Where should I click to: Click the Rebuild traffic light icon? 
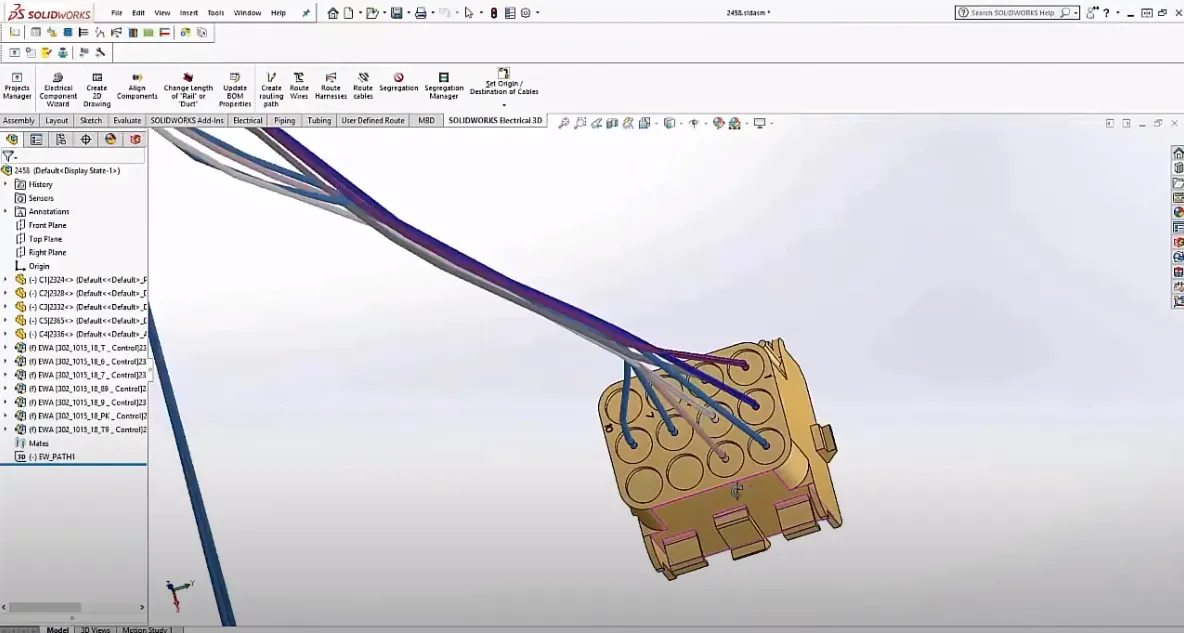click(494, 13)
